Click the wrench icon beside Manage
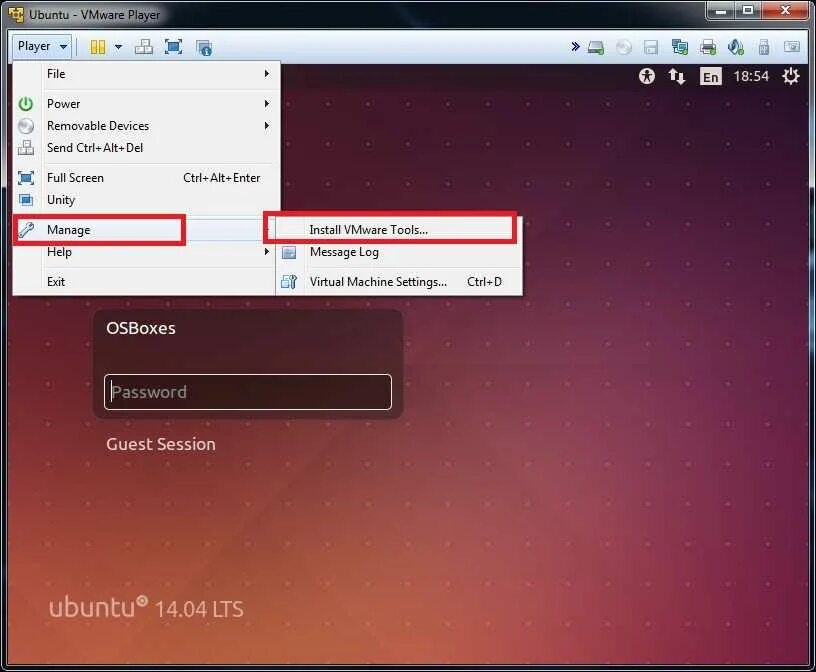816x672 pixels. (x=26, y=230)
